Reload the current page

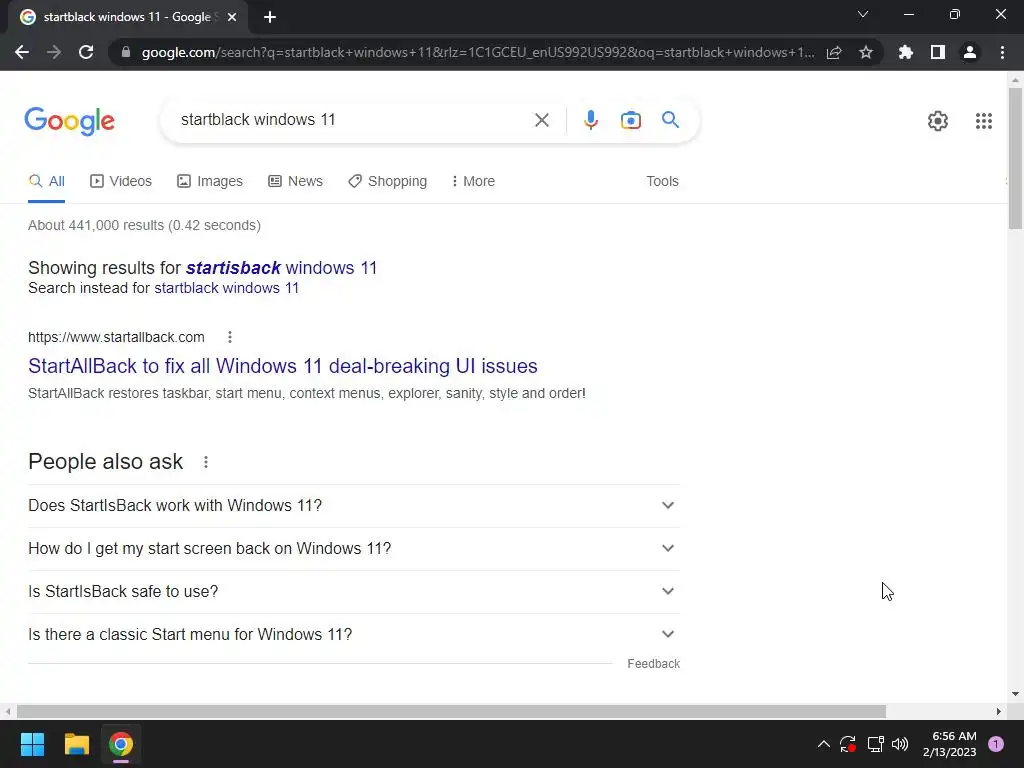(86, 52)
